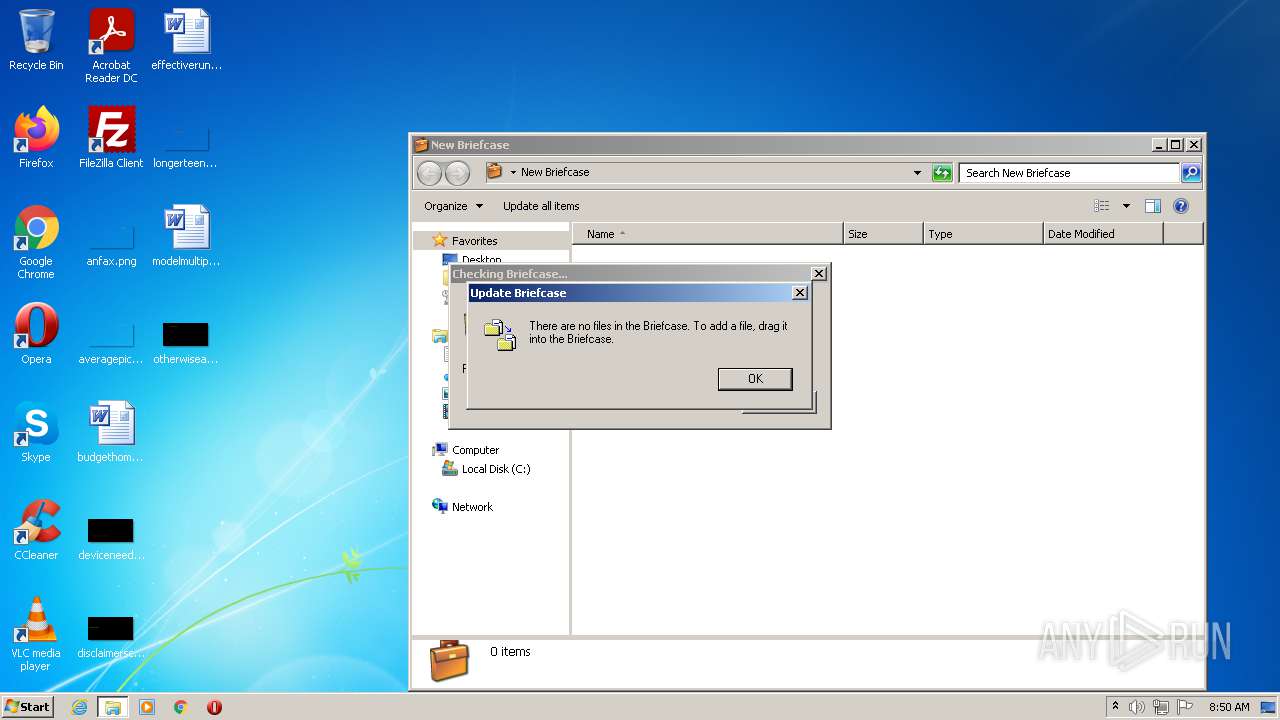Image resolution: width=1280 pixels, height=720 pixels.
Task: Close the Update Briefcase dialog
Action: 799,293
